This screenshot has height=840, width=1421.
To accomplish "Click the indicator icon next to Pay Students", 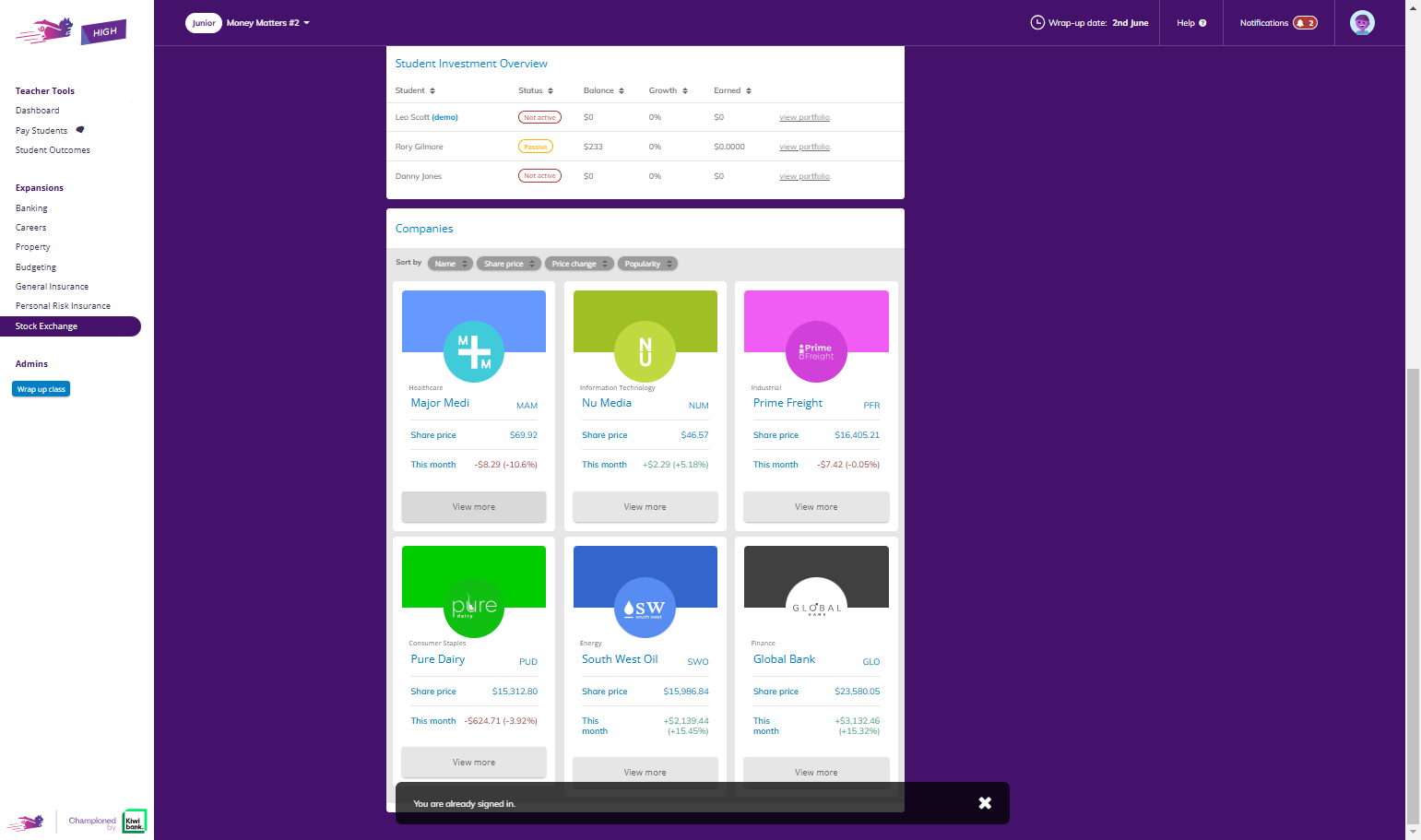I will tap(80, 130).
